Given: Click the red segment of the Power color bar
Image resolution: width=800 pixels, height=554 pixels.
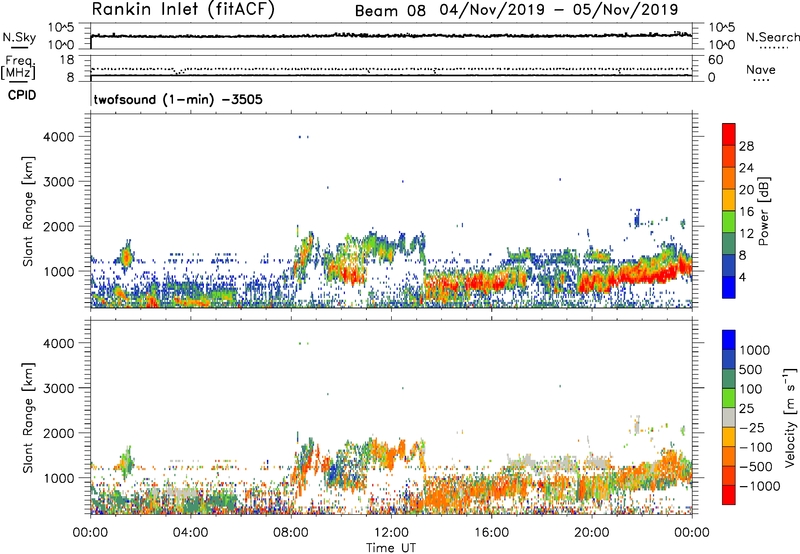Looking at the screenshot, I should [729, 135].
